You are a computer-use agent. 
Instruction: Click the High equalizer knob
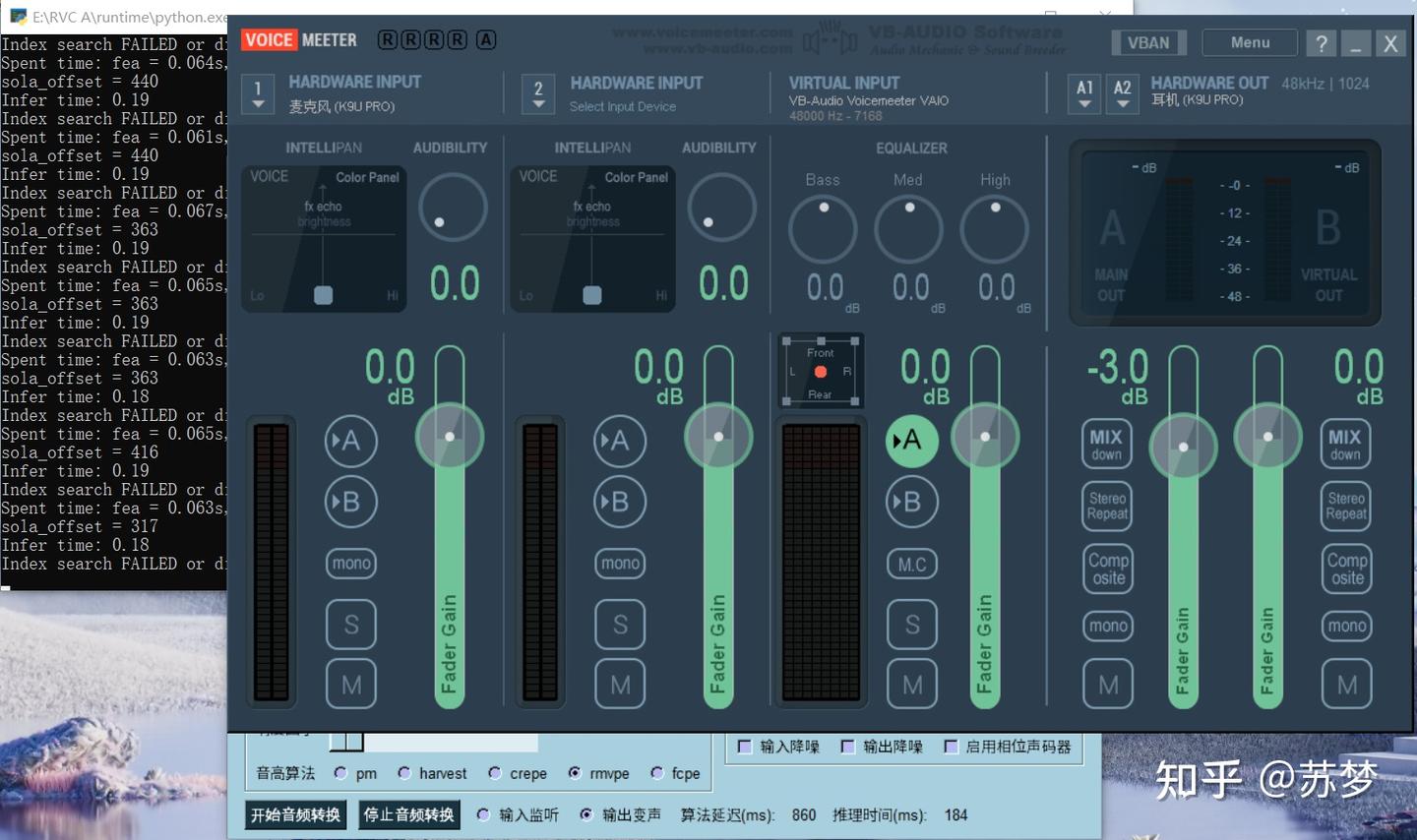pos(995,229)
